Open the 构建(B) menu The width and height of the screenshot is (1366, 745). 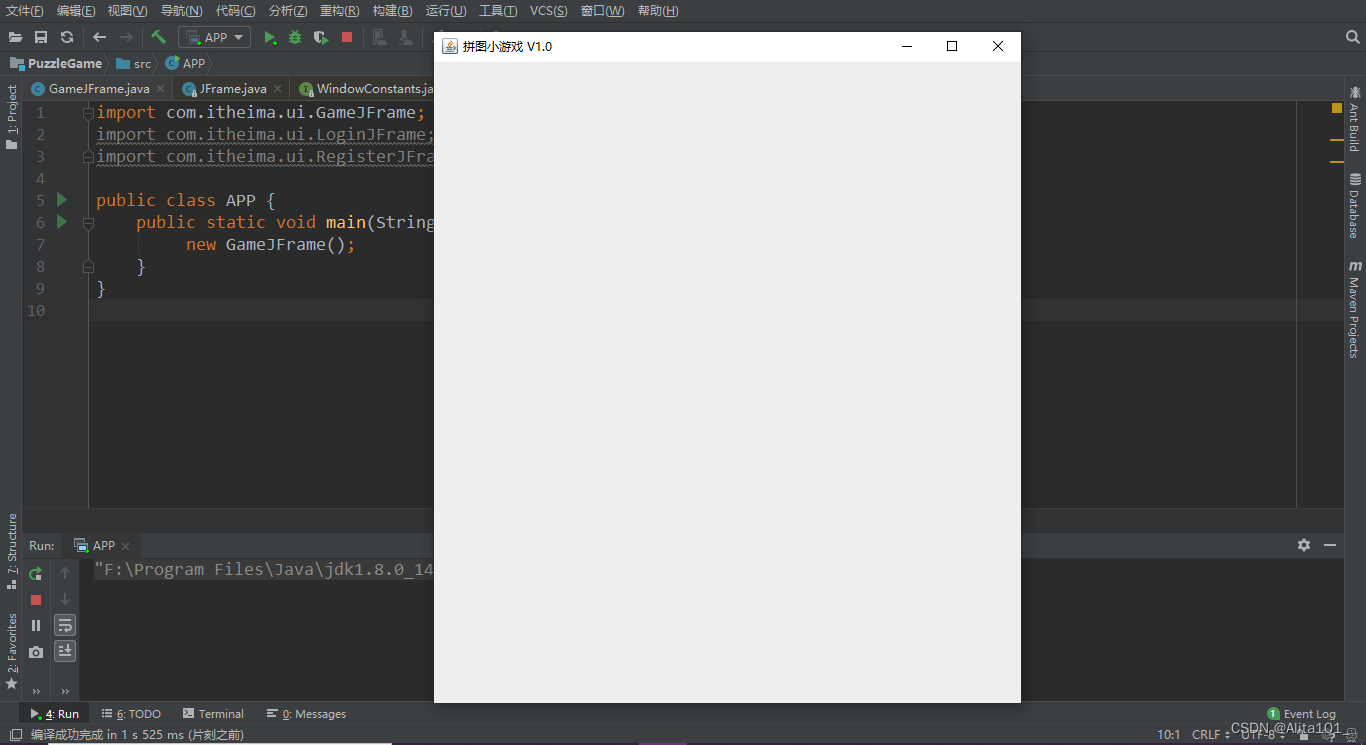pyautogui.click(x=392, y=11)
